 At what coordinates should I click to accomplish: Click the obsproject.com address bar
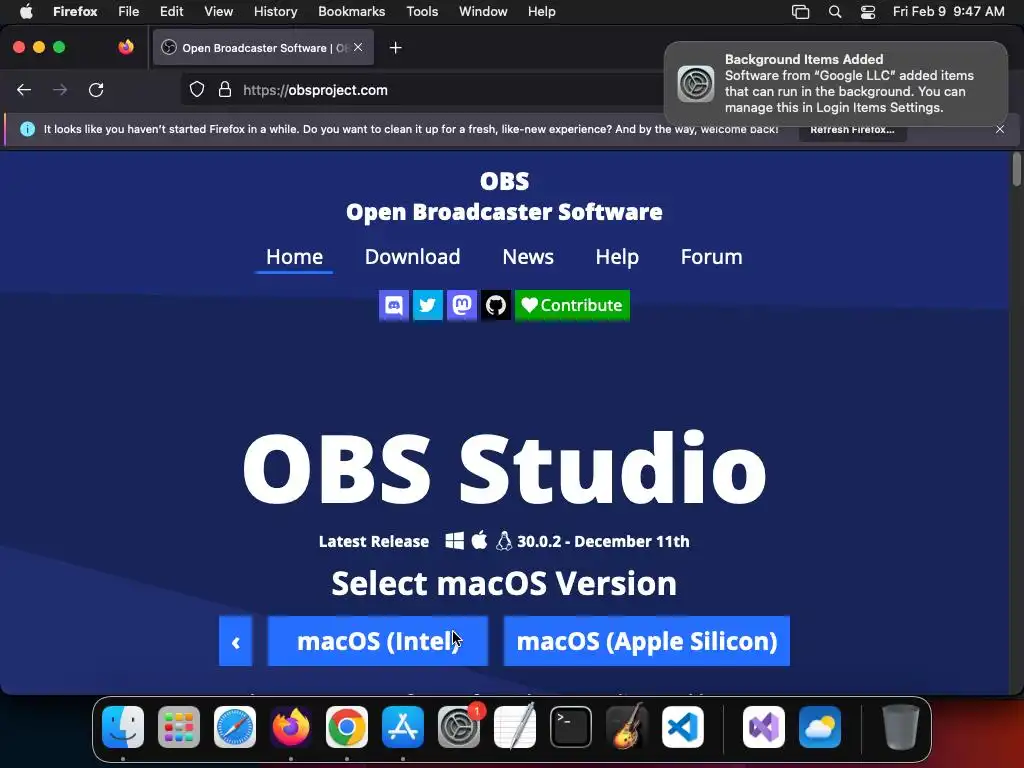315,90
